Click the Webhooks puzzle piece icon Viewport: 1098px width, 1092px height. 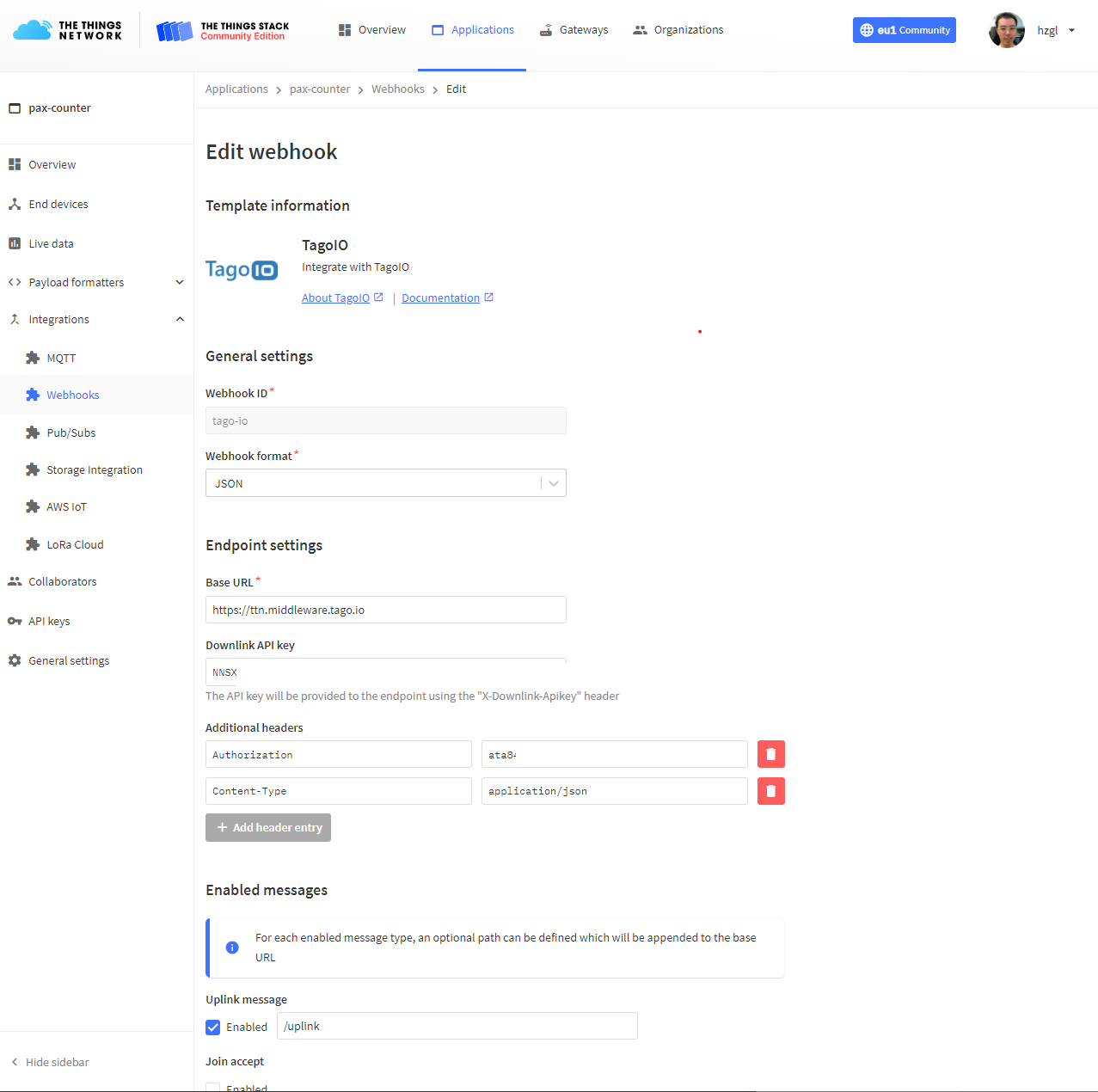point(33,395)
